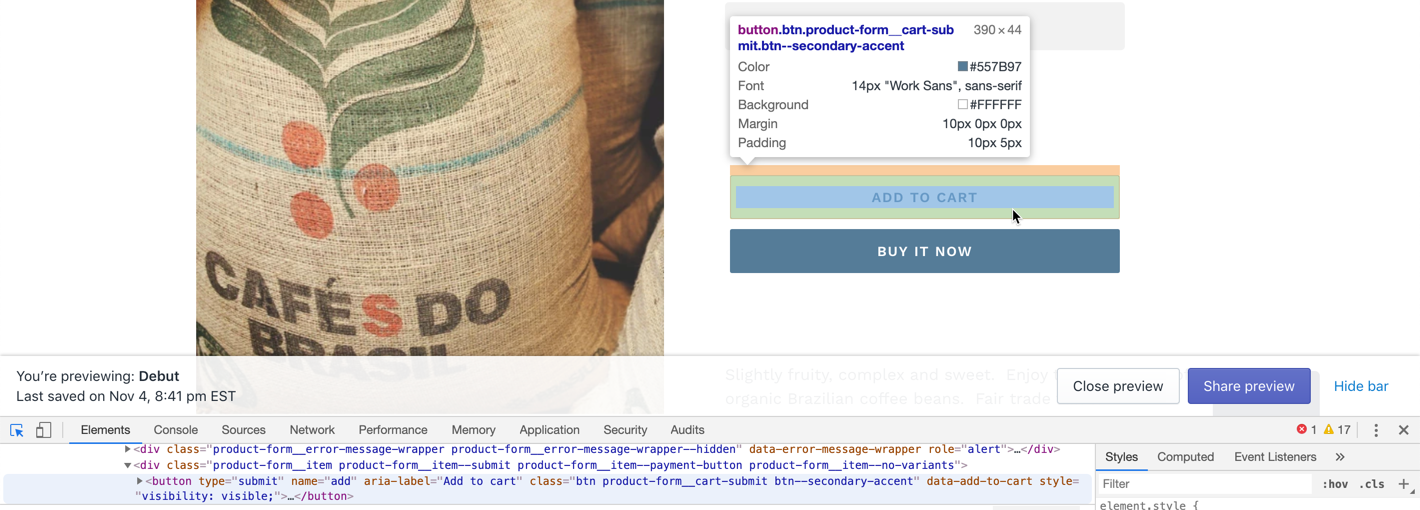Click the Share preview button
The image size is (1420, 510).
[1249, 386]
